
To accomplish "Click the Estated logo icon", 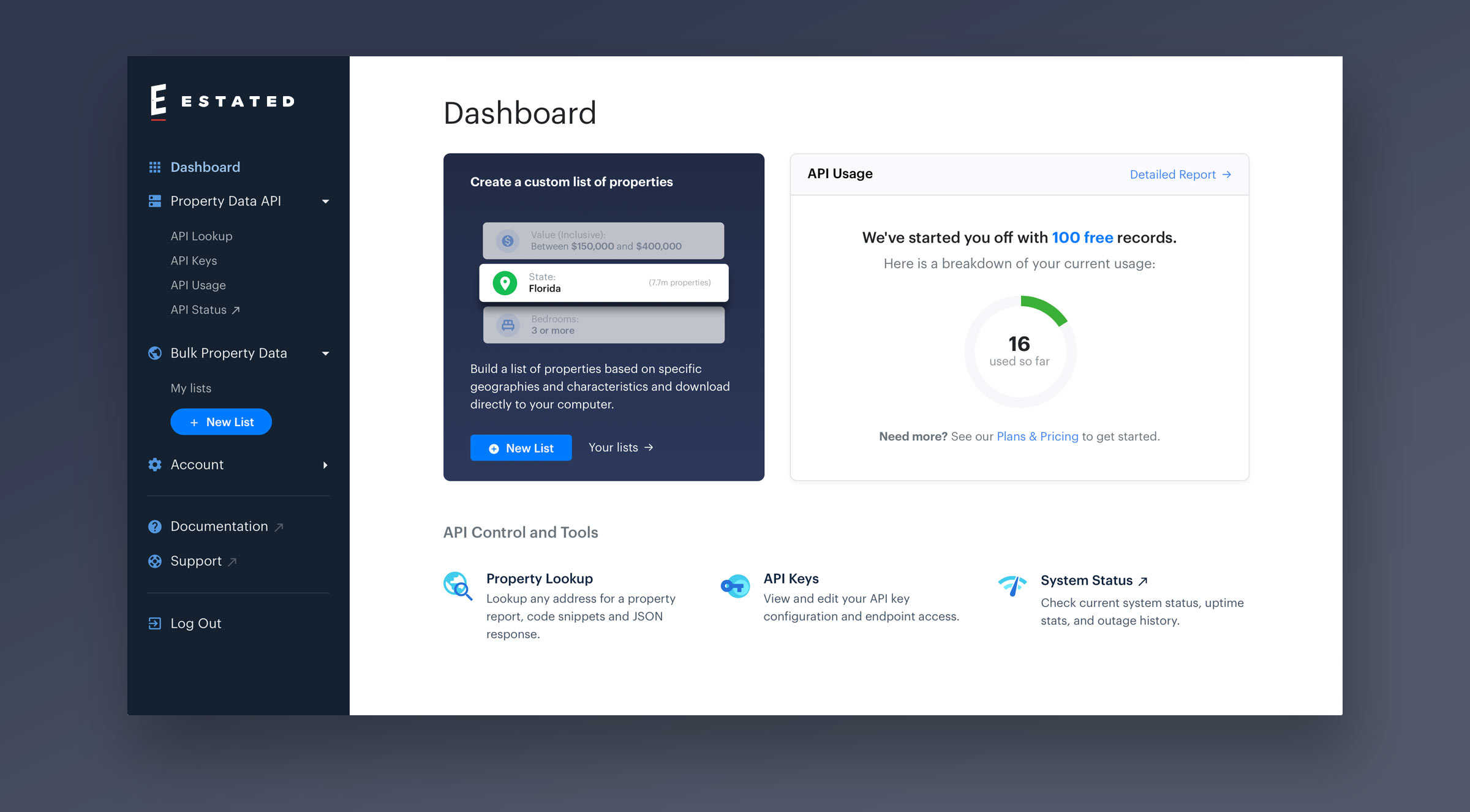I will pyautogui.click(x=158, y=101).
